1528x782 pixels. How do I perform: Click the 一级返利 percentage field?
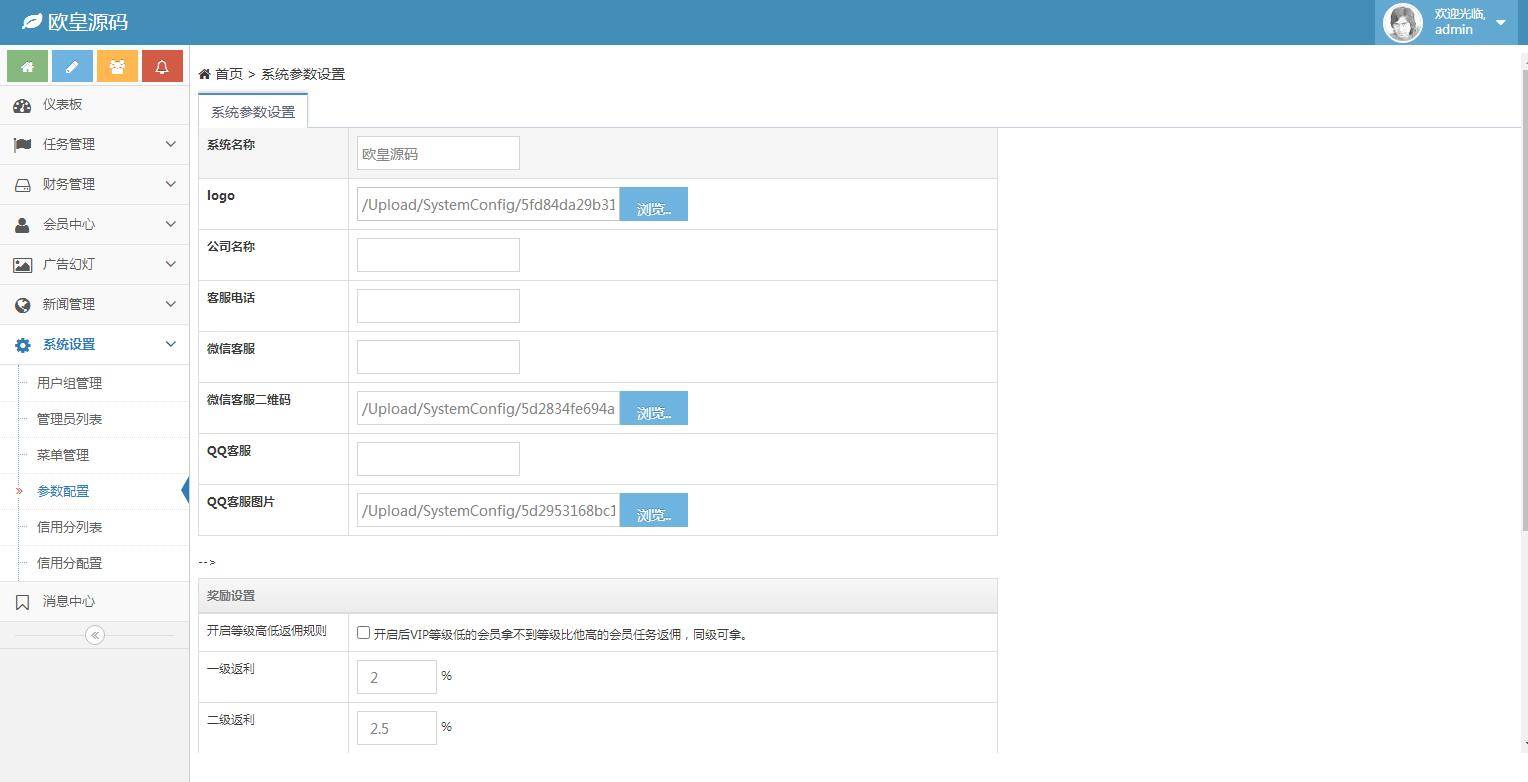(x=396, y=677)
